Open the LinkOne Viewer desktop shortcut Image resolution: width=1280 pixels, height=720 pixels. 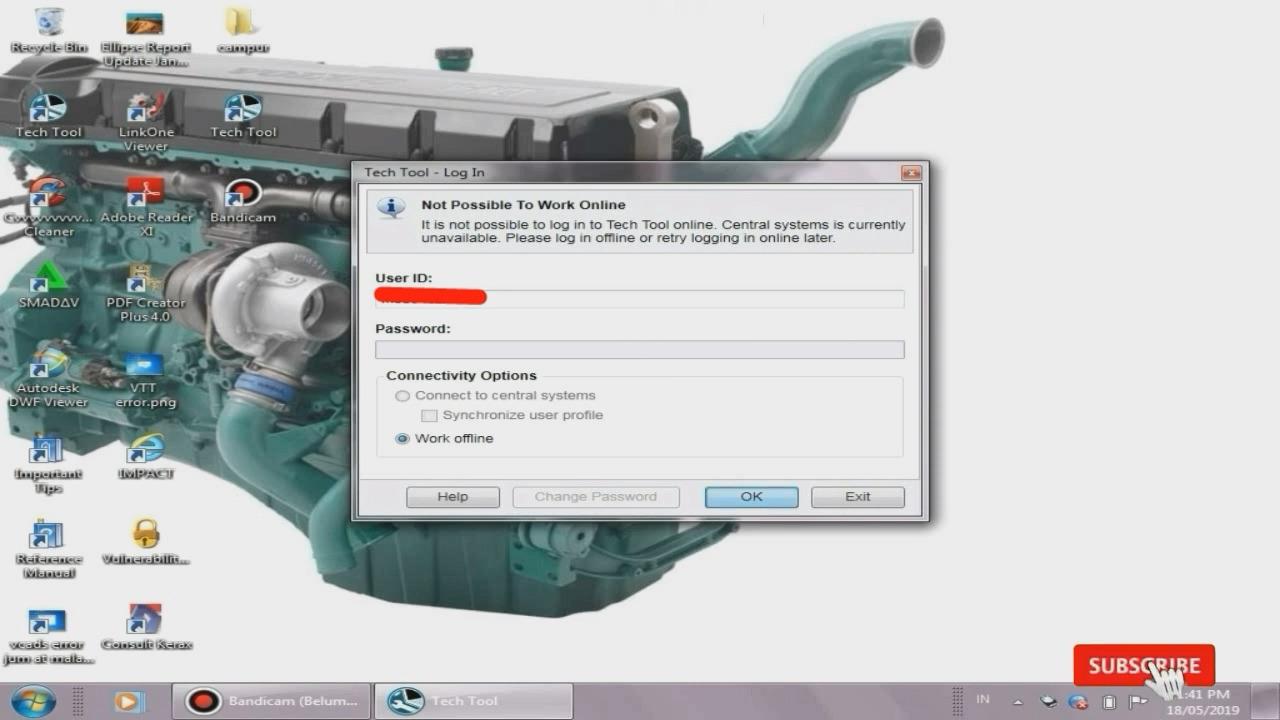click(146, 121)
